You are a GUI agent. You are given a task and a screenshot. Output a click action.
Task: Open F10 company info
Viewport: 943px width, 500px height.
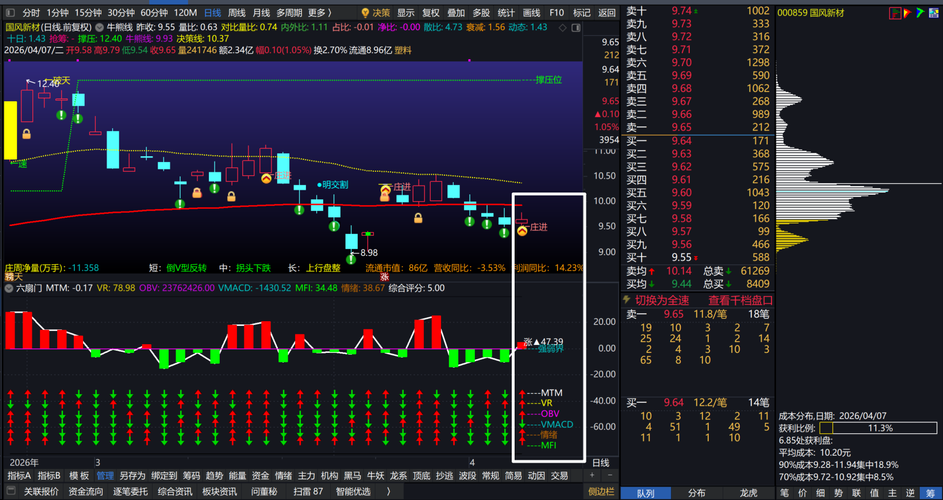point(557,13)
